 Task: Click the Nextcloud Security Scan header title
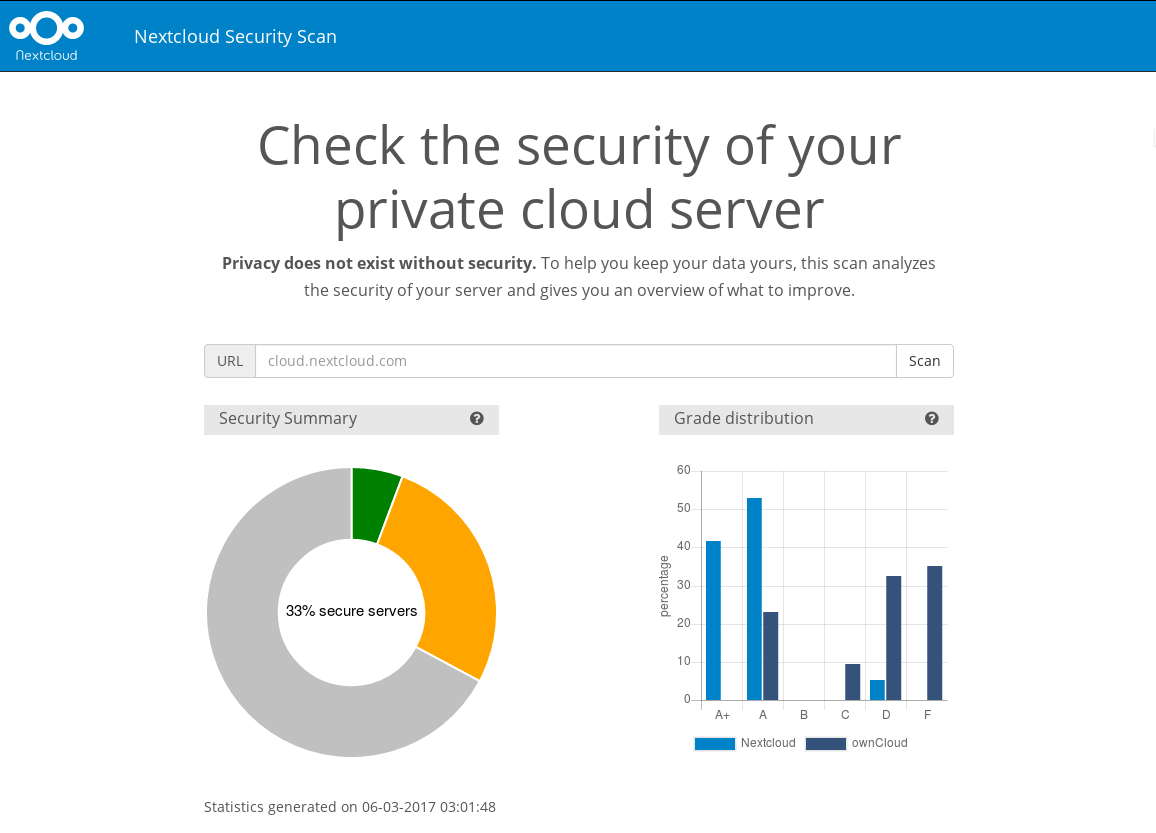point(235,36)
